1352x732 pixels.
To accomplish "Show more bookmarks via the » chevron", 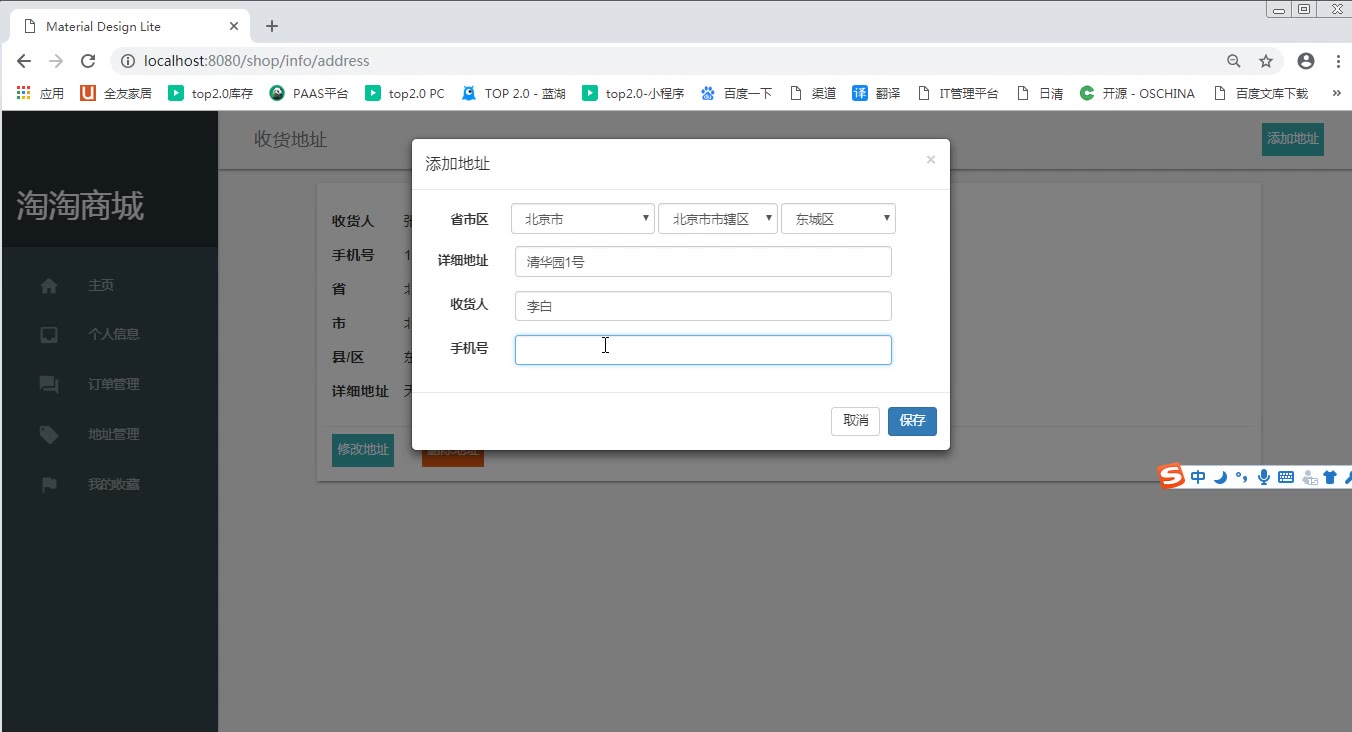I will (1336, 93).
